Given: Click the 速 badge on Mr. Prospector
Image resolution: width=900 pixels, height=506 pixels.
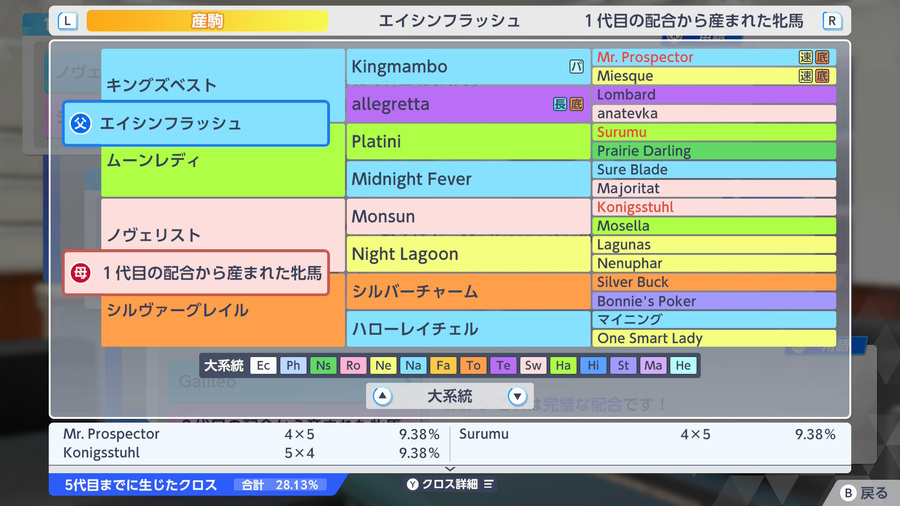Looking at the screenshot, I should point(806,57).
